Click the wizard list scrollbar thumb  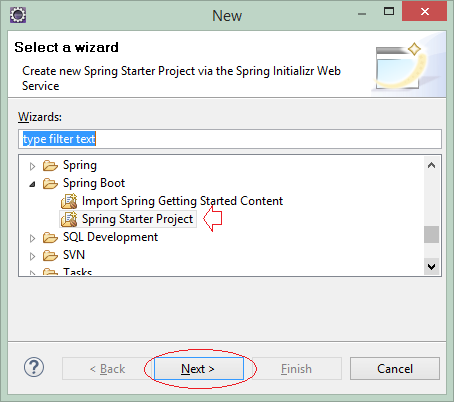[x=431, y=235]
